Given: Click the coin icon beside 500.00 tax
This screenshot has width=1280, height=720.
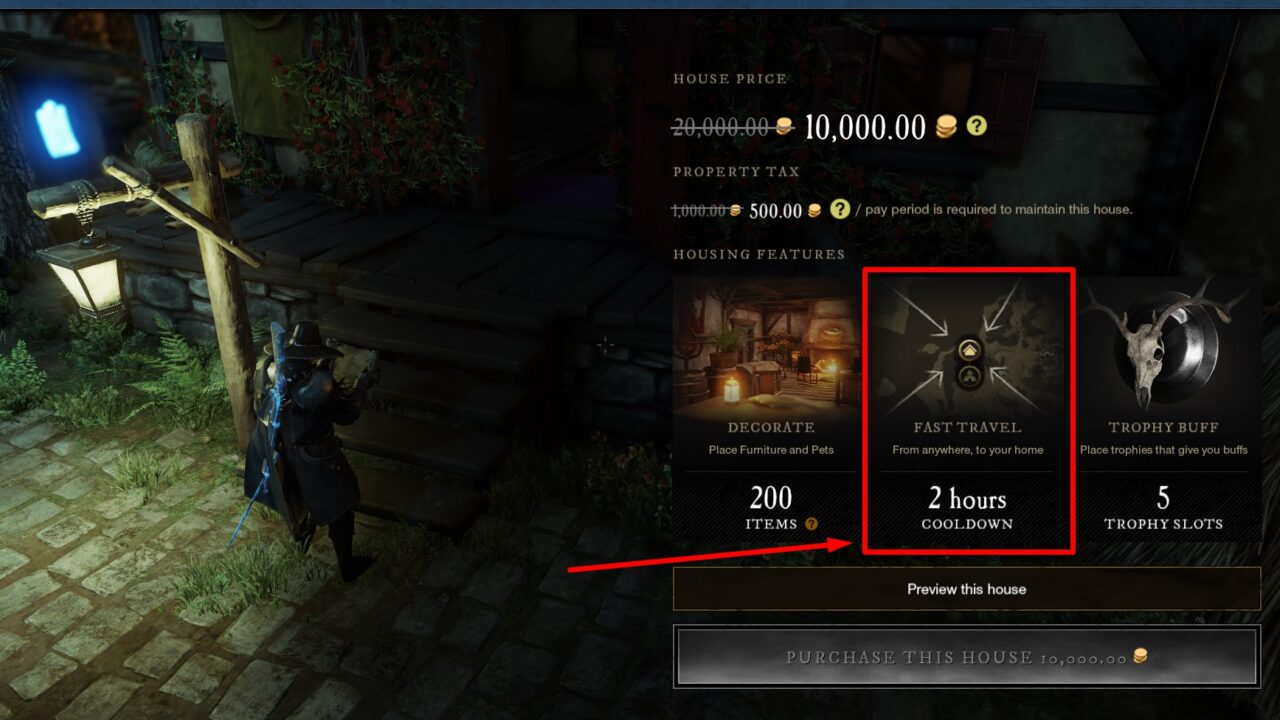Looking at the screenshot, I should (x=815, y=210).
